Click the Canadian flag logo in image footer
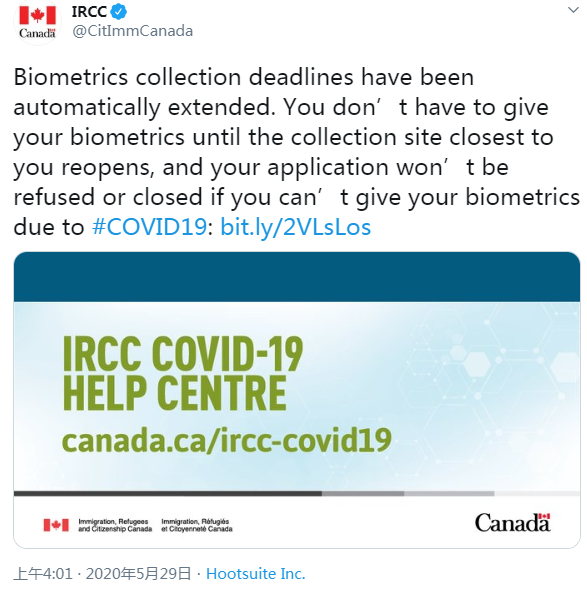 (56, 525)
